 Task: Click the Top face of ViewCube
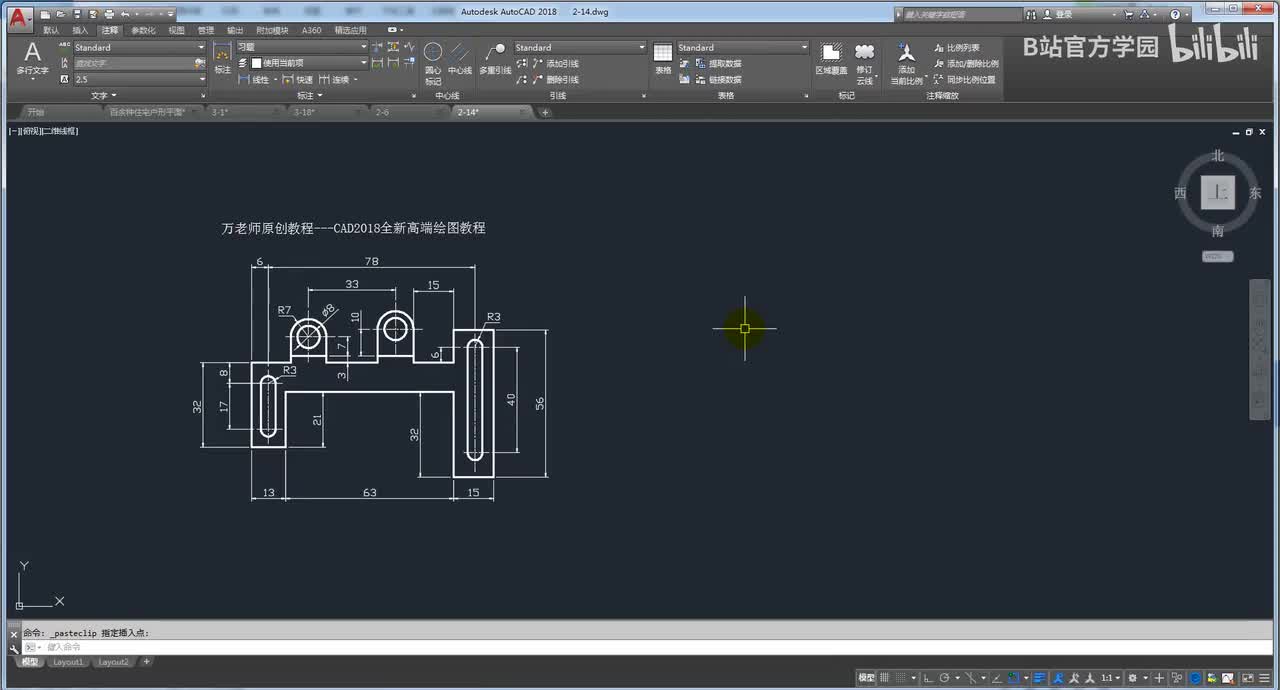pos(1218,193)
